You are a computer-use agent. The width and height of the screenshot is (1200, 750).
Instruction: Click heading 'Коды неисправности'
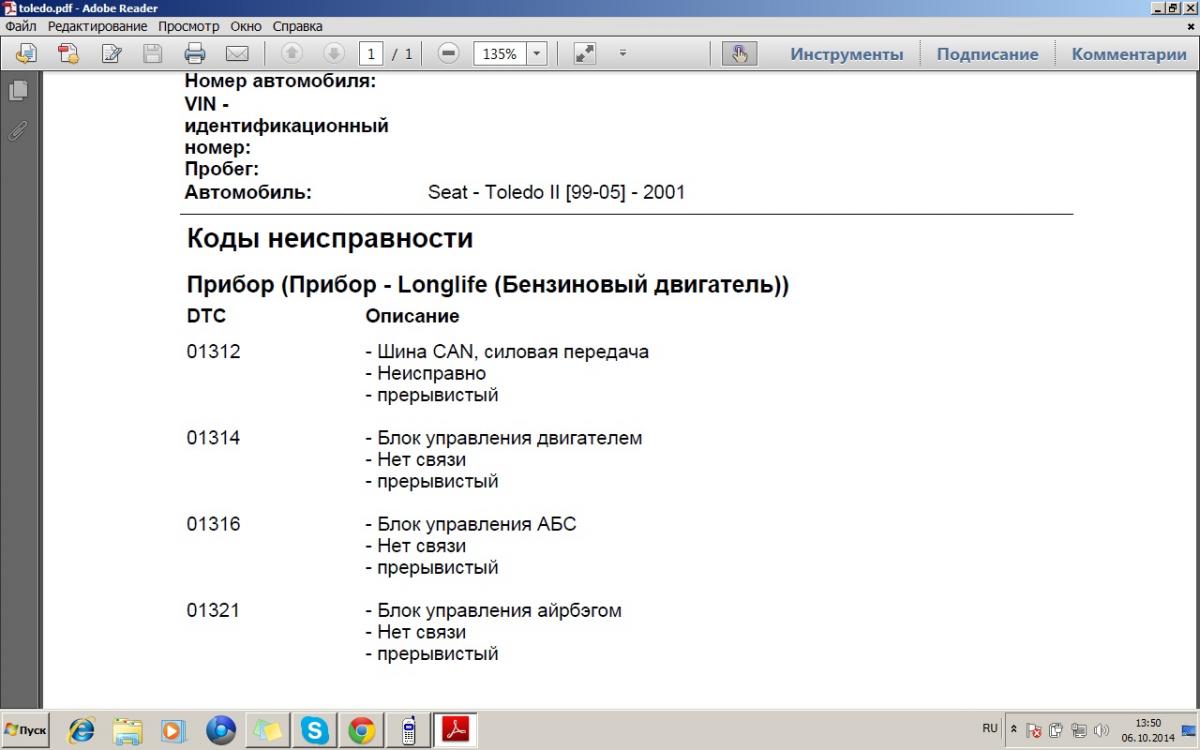[330, 239]
